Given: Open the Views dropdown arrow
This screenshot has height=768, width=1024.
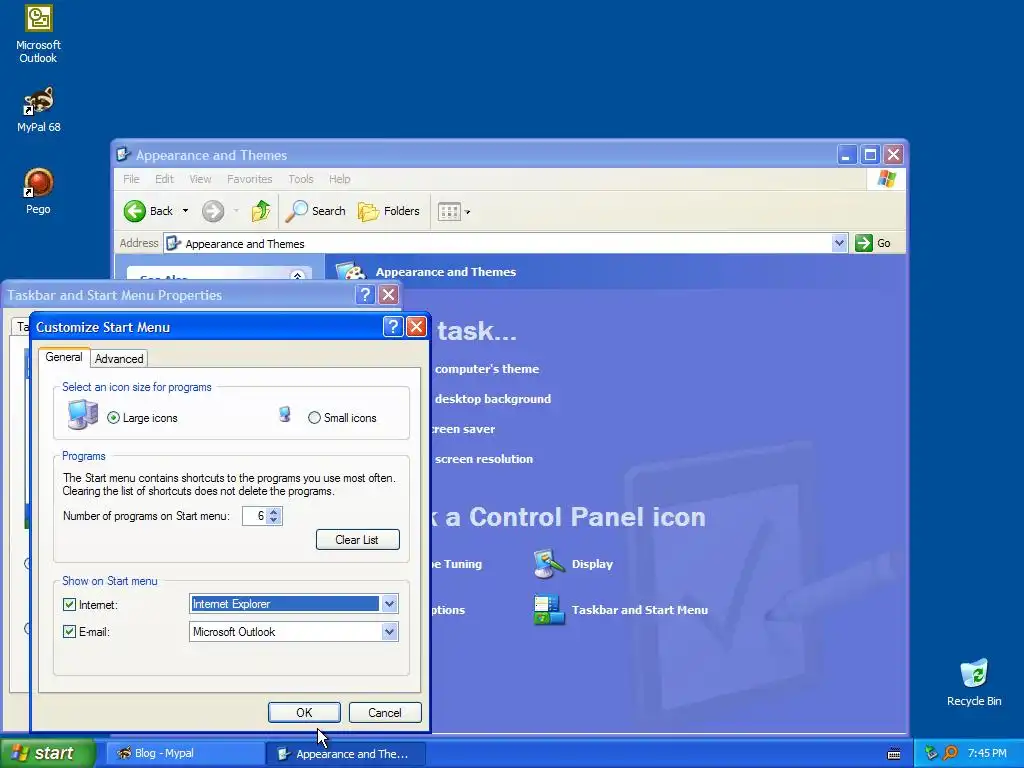Looking at the screenshot, I should 467,212.
